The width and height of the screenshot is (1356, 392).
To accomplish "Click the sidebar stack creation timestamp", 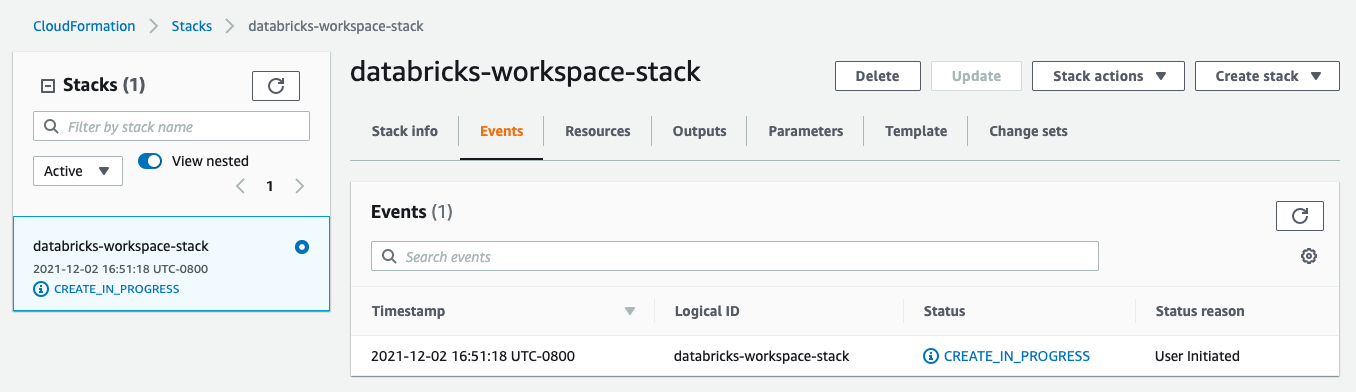I will coord(120,269).
